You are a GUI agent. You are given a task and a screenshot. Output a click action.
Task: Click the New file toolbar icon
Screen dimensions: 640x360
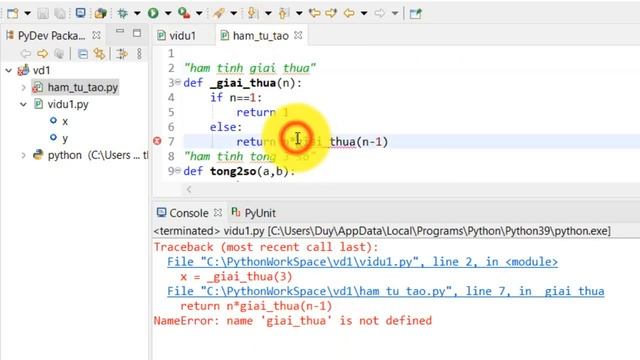(13, 13)
